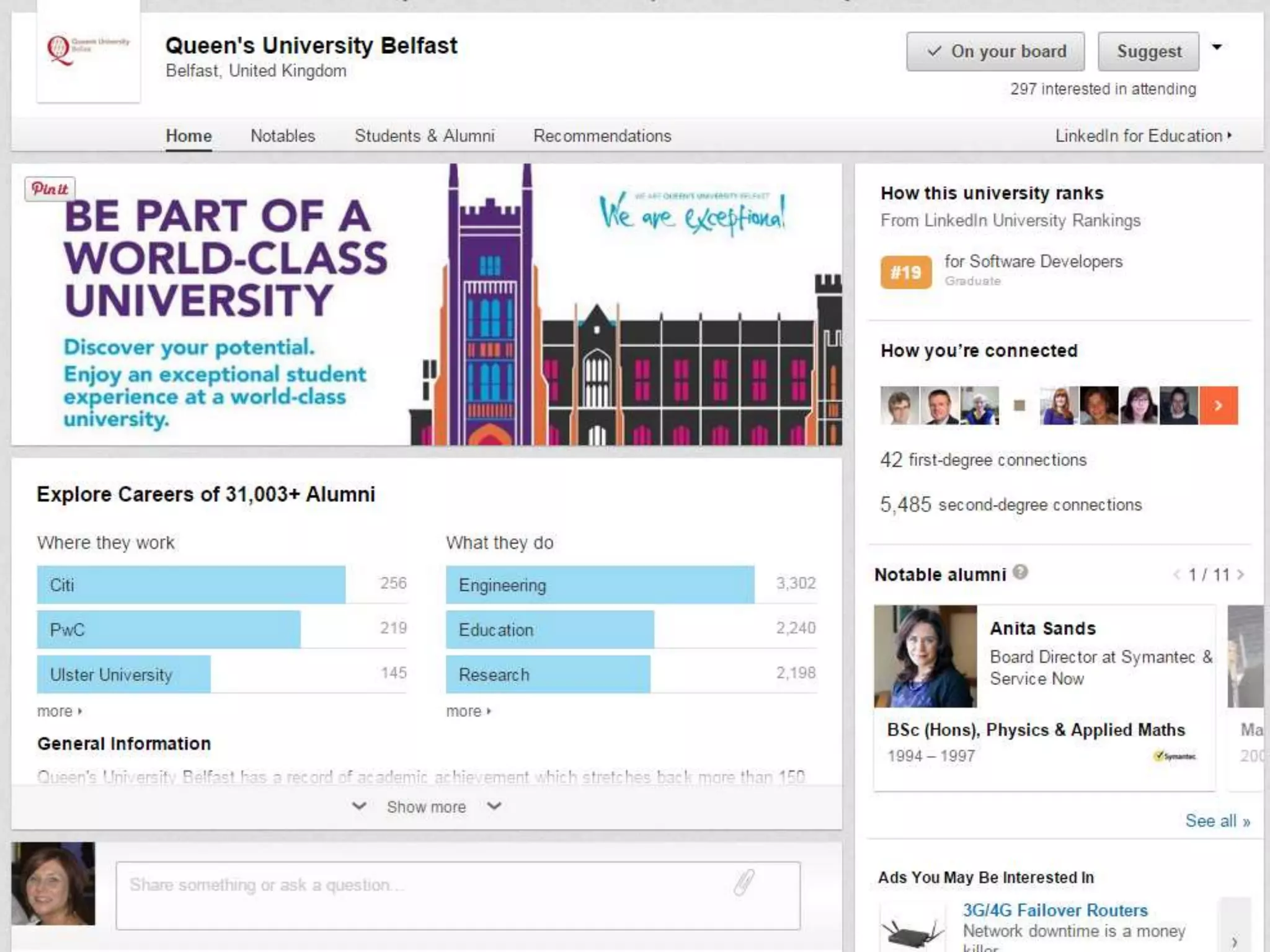Screen dimensions: 1270x952
Task: Switch to the Home tab
Action: pyautogui.click(x=189, y=136)
